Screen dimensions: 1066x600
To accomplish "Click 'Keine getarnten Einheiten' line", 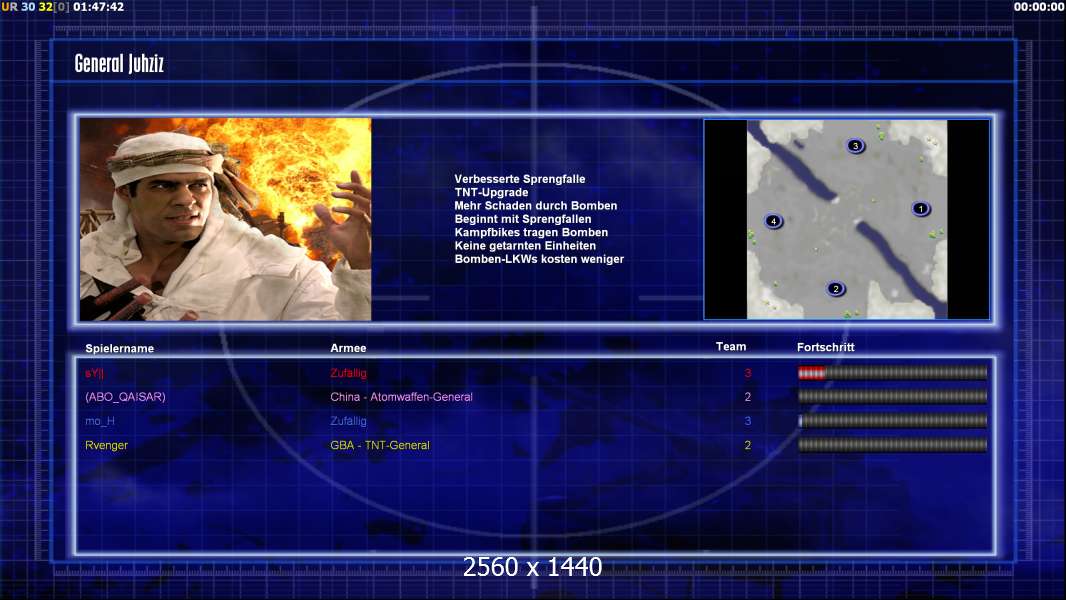I will tap(525, 245).
